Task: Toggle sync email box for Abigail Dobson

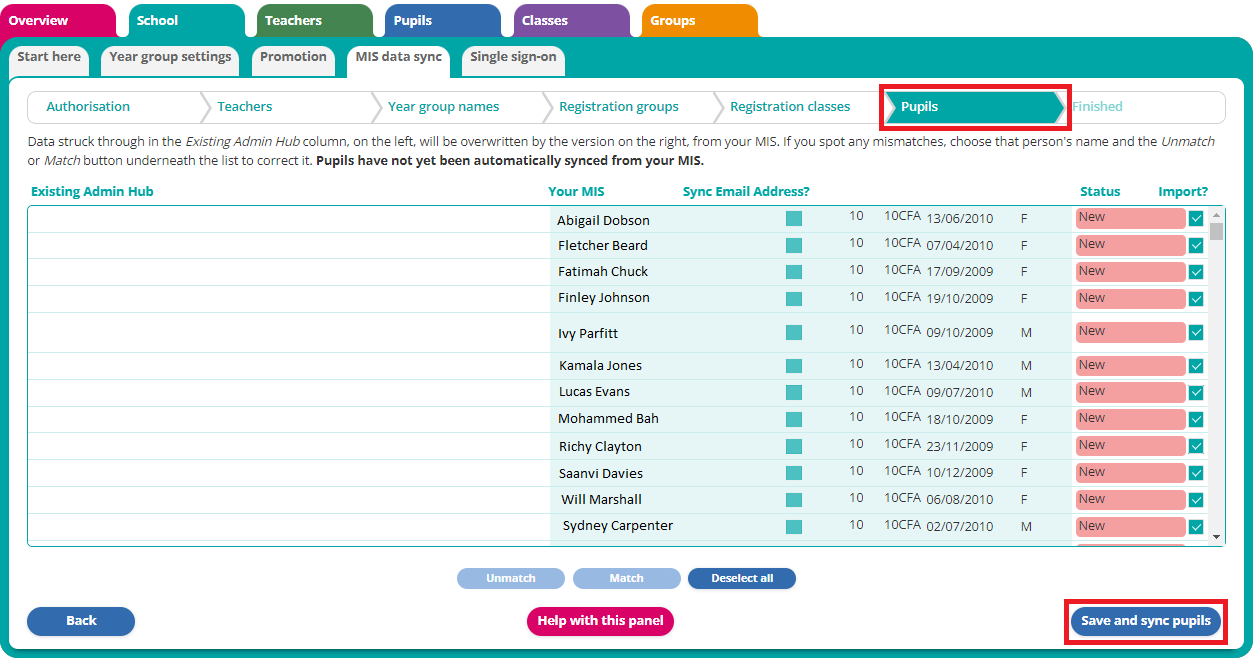Action: 794,219
